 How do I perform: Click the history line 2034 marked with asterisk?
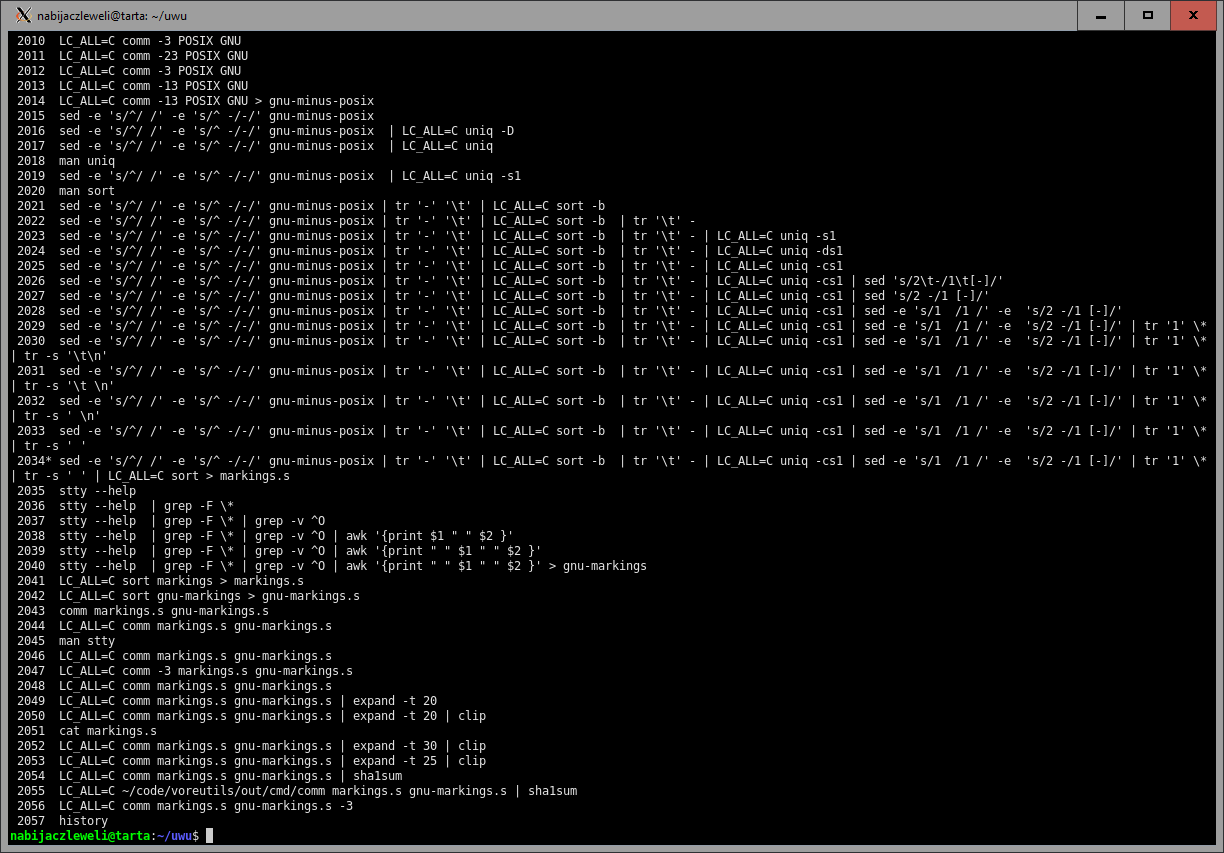(x=33, y=461)
